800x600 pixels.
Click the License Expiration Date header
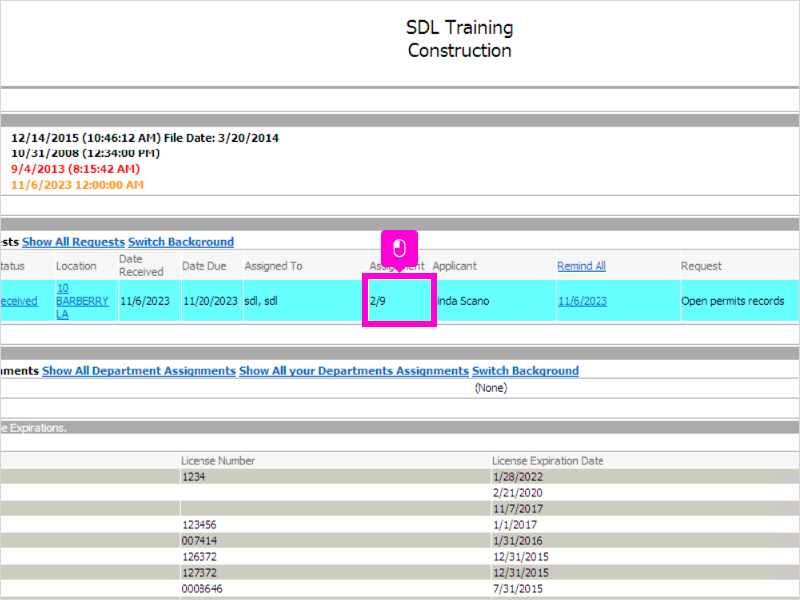pos(547,461)
